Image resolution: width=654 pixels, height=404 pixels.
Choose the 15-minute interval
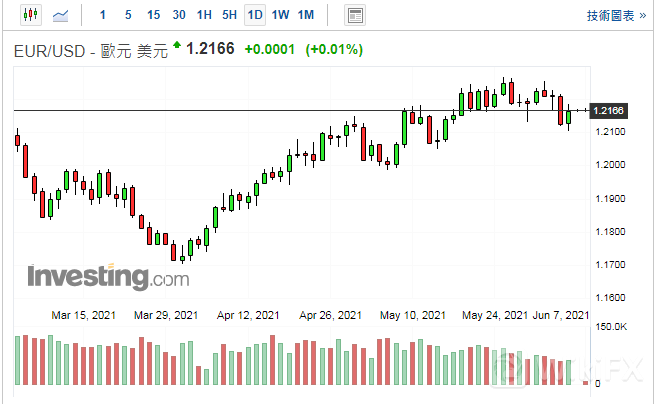pos(152,15)
